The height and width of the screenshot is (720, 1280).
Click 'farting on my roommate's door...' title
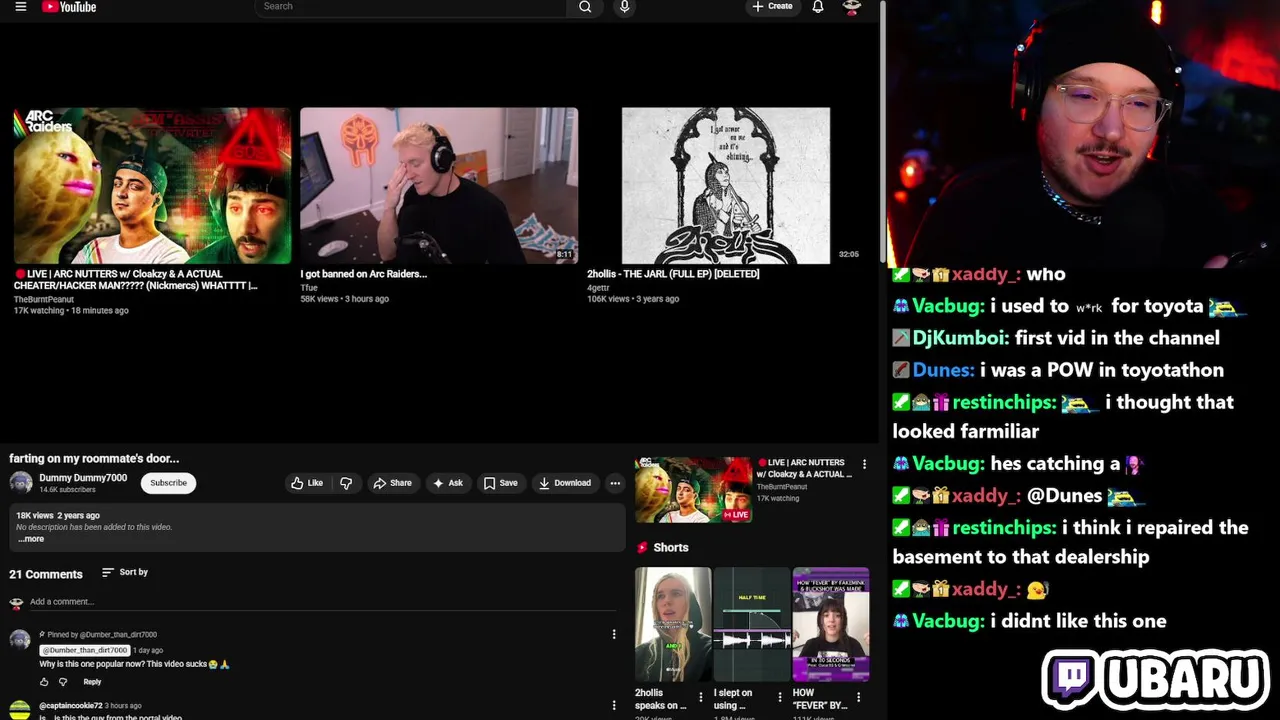(94, 458)
